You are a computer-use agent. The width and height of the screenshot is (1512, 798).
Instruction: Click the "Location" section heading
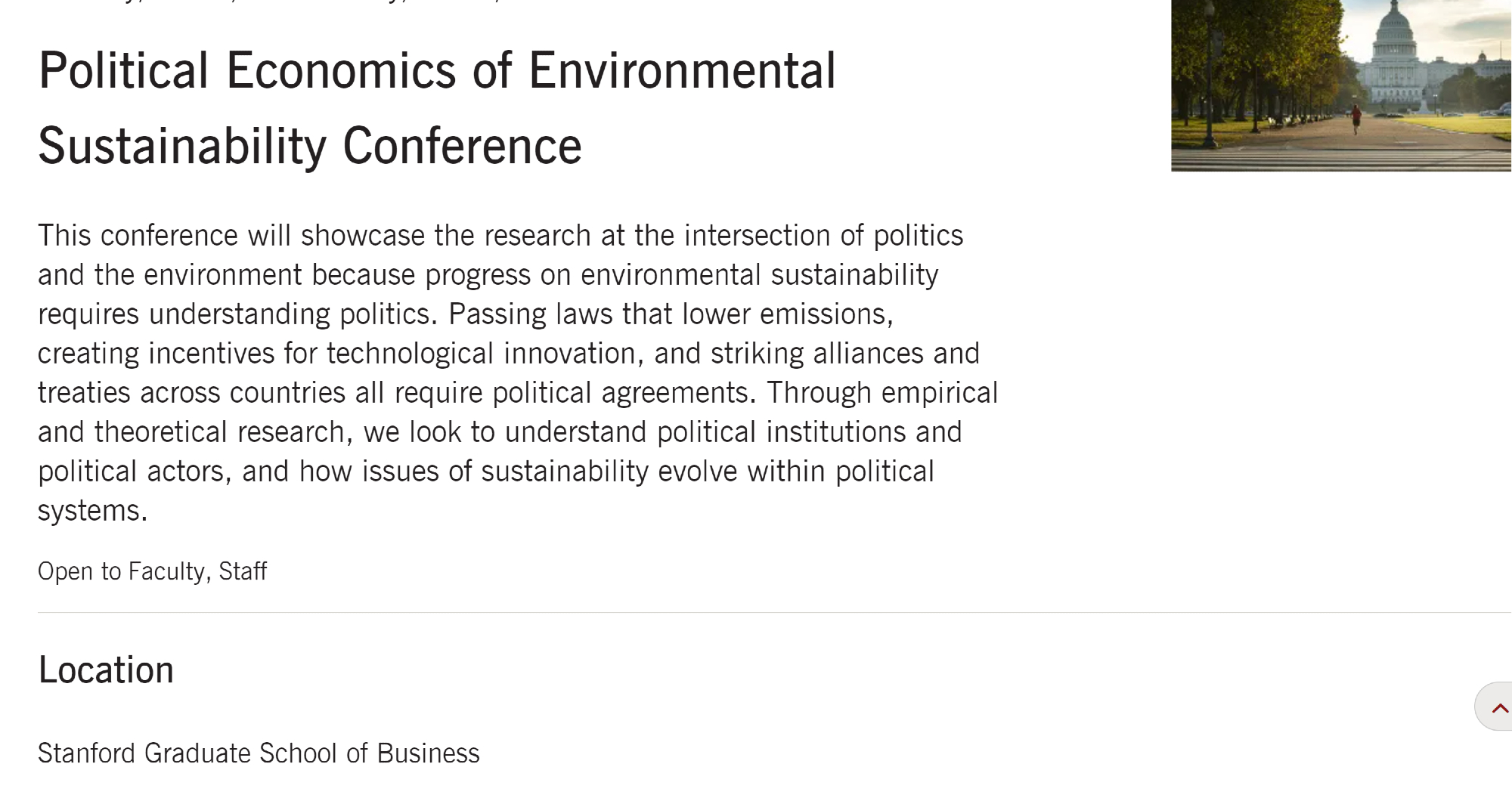click(106, 670)
